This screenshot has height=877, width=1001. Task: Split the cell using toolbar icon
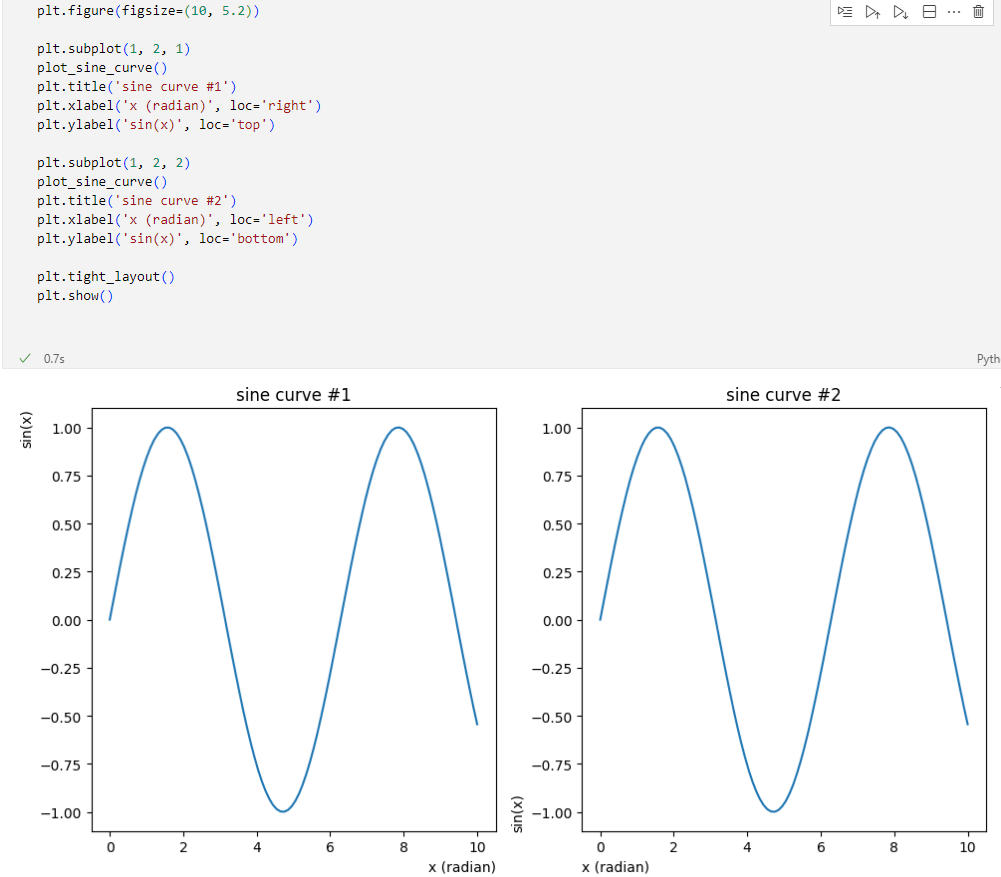coord(928,12)
